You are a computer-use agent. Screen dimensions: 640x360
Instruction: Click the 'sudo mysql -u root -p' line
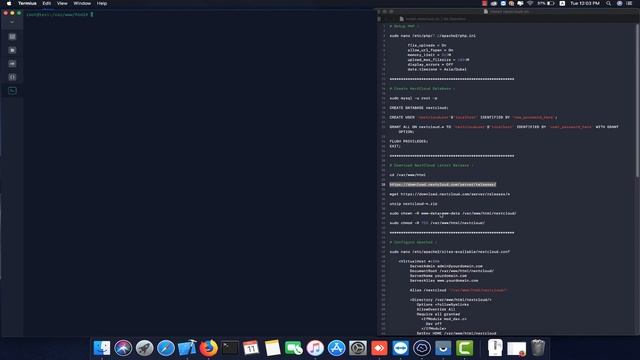tap(413, 98)
